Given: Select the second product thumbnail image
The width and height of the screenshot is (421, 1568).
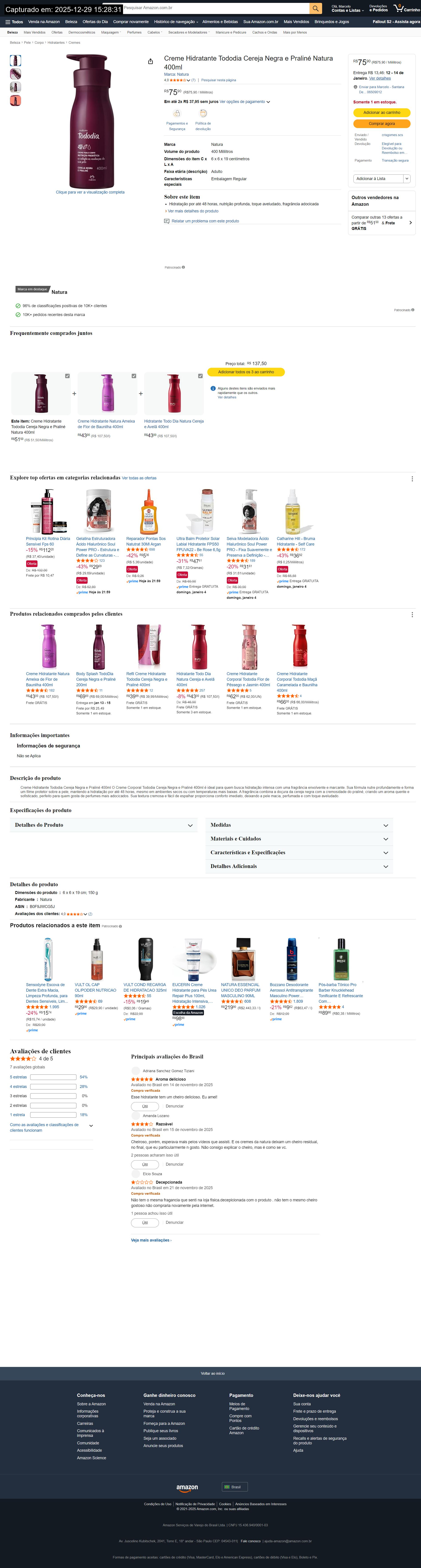Looking at the screenshot, I should (x=16, y=74).
